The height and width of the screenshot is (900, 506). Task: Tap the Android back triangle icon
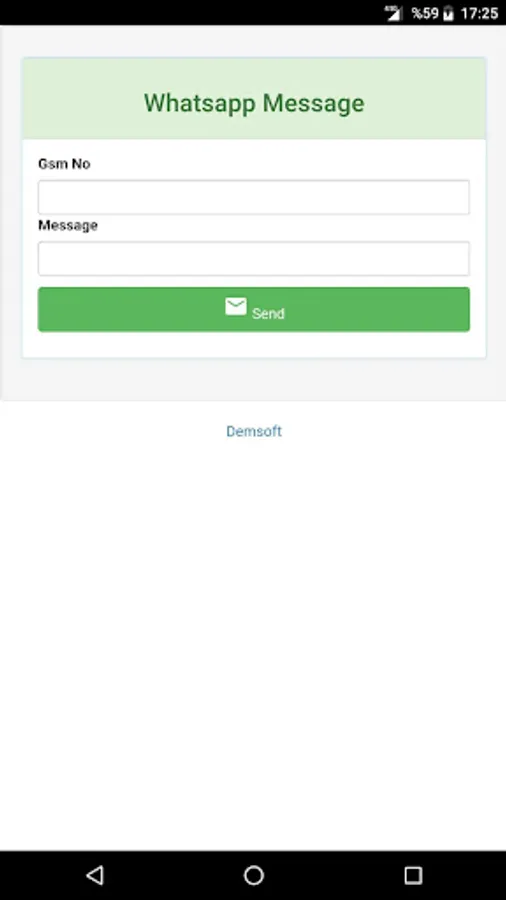(95, 875)
